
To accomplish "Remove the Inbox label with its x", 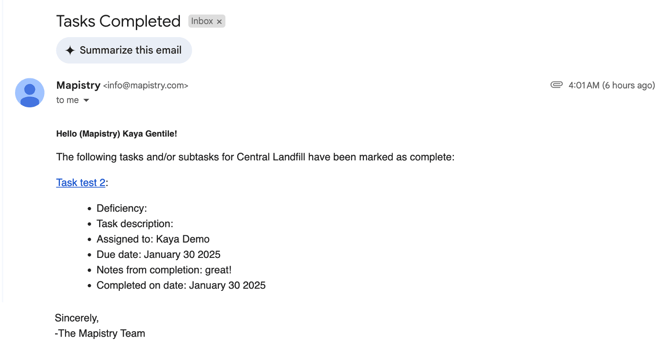I will click(x=219, y=21).
